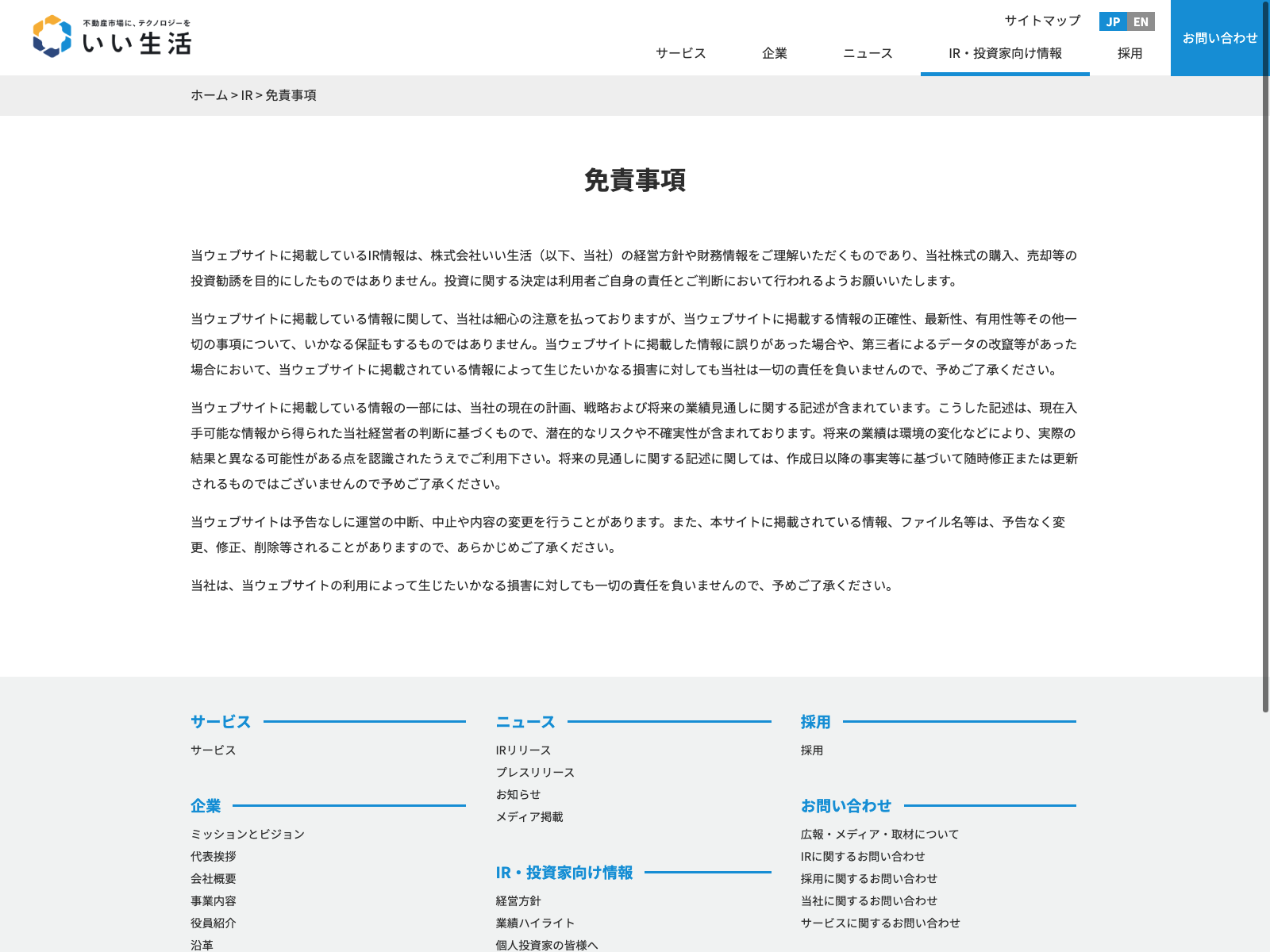Click the IR breadcrumb link
Viewport: 1270px width, 952px height.
[x=247, y=95]
